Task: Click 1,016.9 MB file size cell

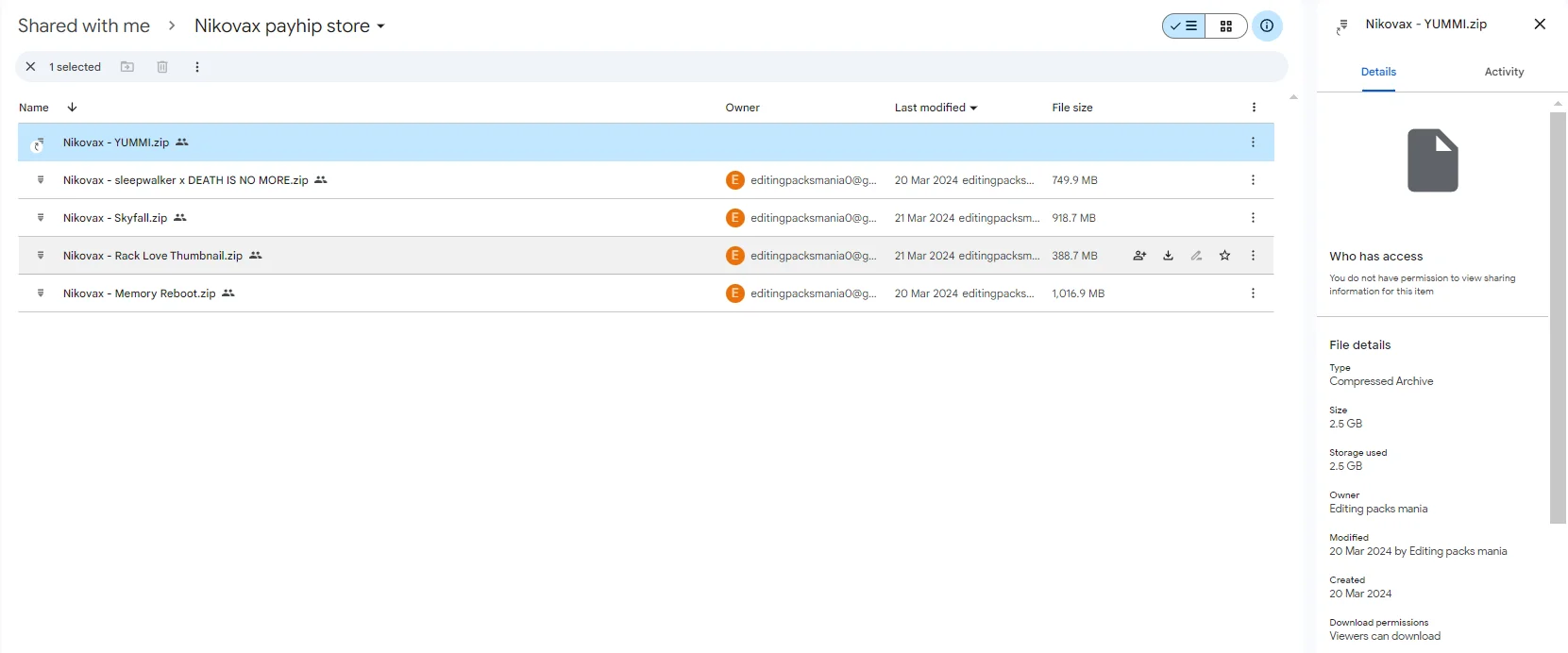Action: (x=1078, y=293)
